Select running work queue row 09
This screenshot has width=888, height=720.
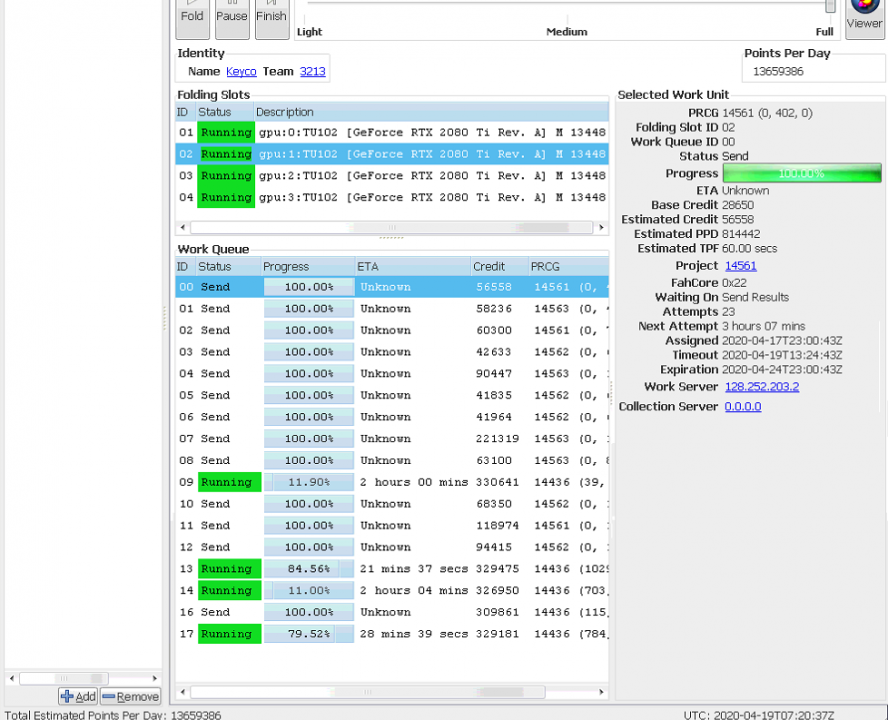click(392, 482)
